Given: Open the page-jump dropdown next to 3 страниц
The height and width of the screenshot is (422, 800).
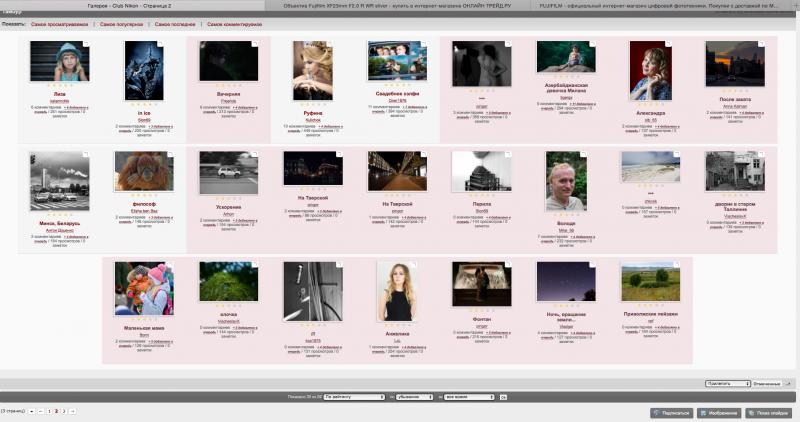Looking at the screenshot, I should tap(31, 411).
